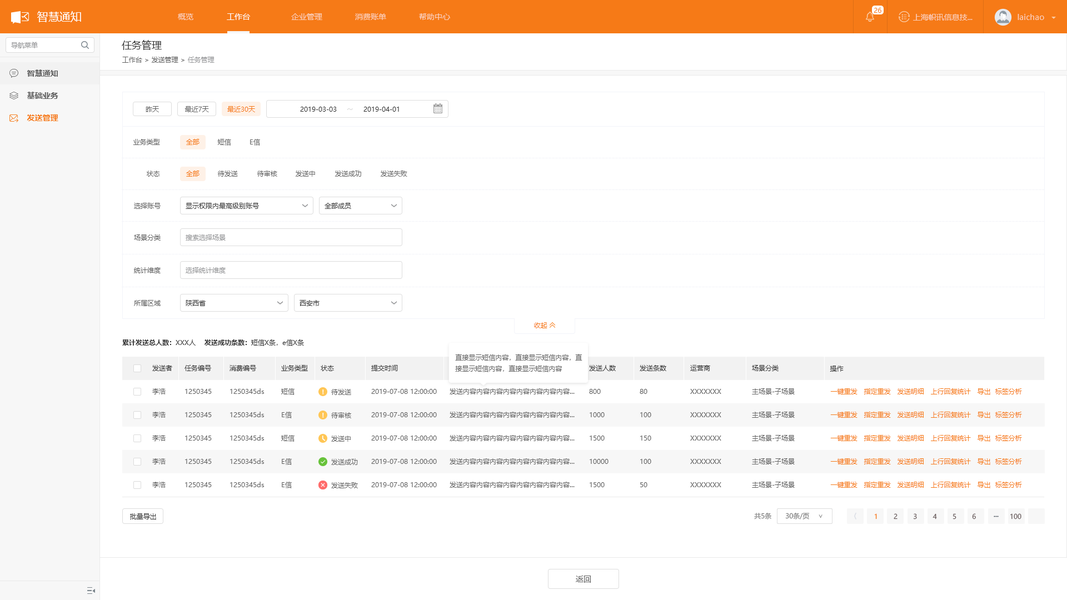1067x600 pixels.
Task: Check the row with 发送成功 status
Action: tap(137, 462)
